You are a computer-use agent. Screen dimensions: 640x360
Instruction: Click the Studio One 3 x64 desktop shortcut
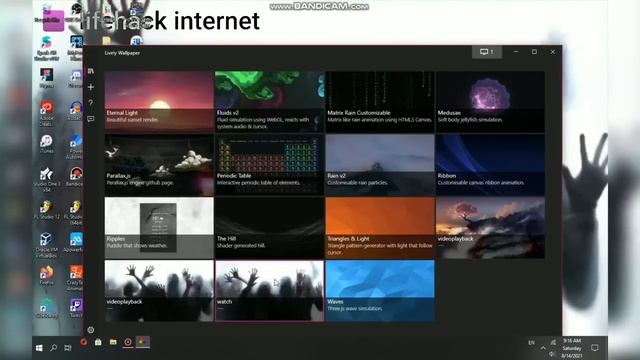click(47, 180)
